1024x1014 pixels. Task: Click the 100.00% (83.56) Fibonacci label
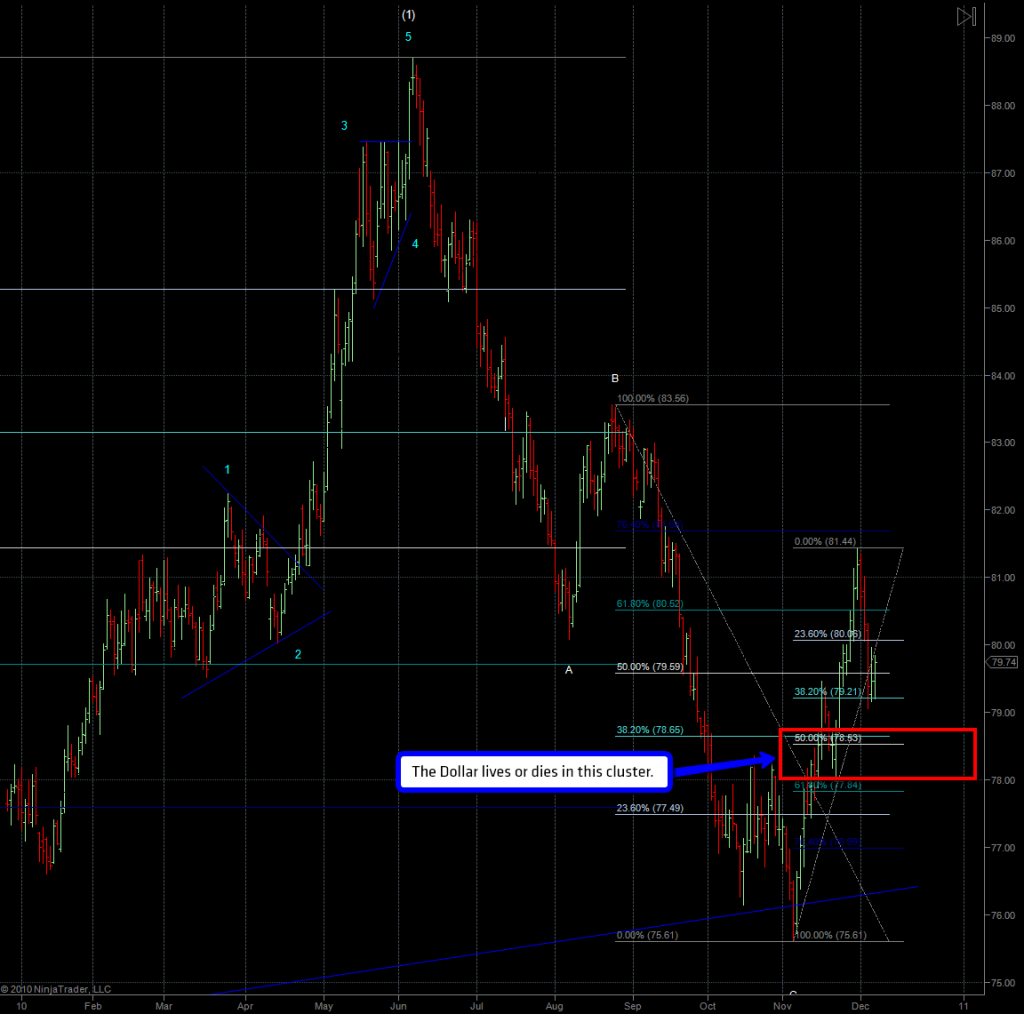(653, 398)
